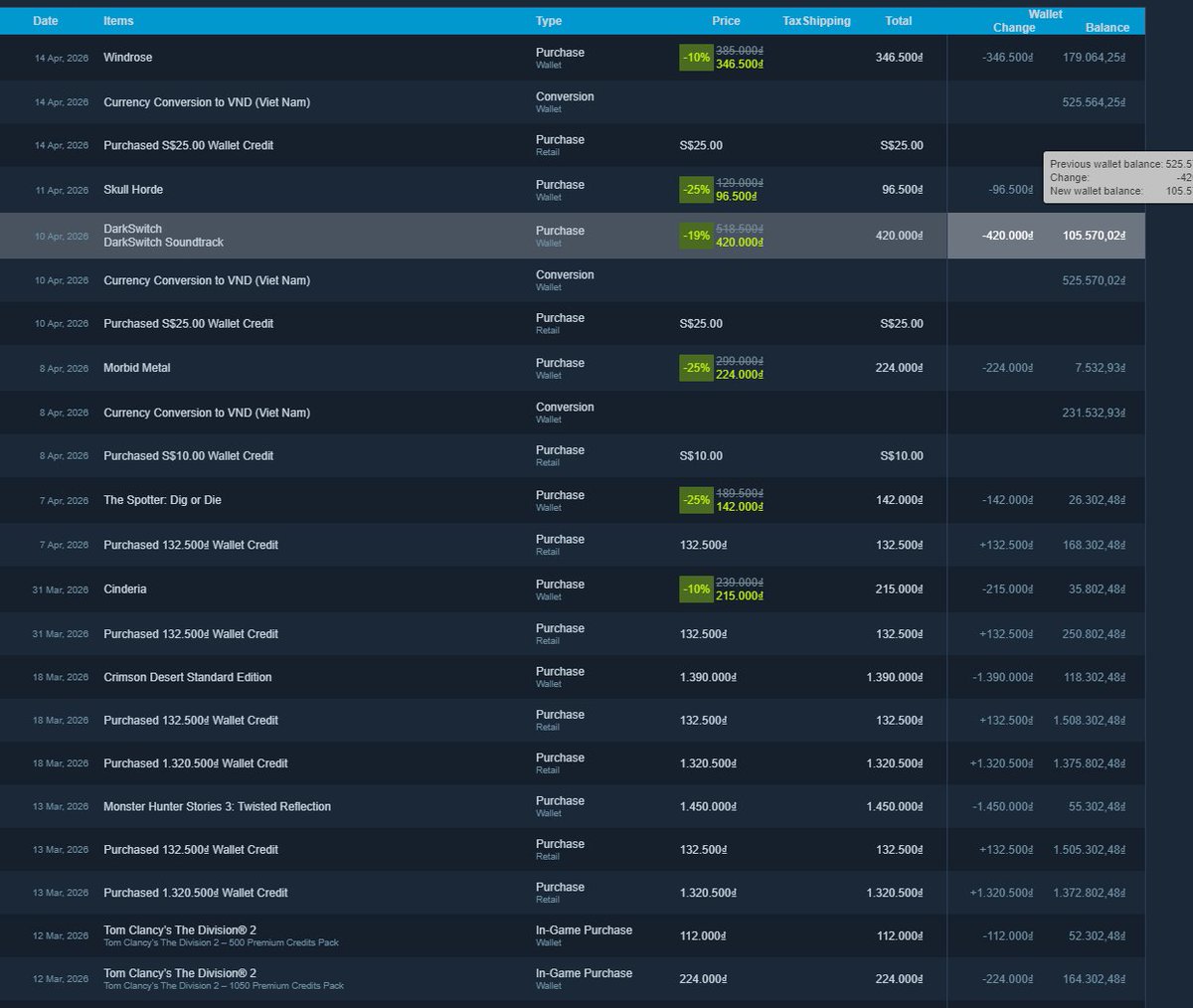Select the DarkSwitch Soundtrack item line

[163, 243]
